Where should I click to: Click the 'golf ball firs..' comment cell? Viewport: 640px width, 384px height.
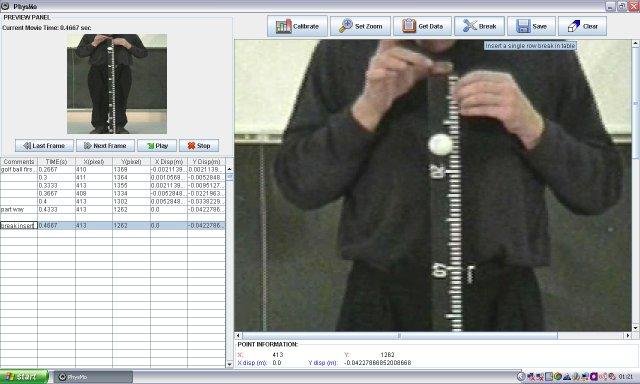tap(19, 169)
